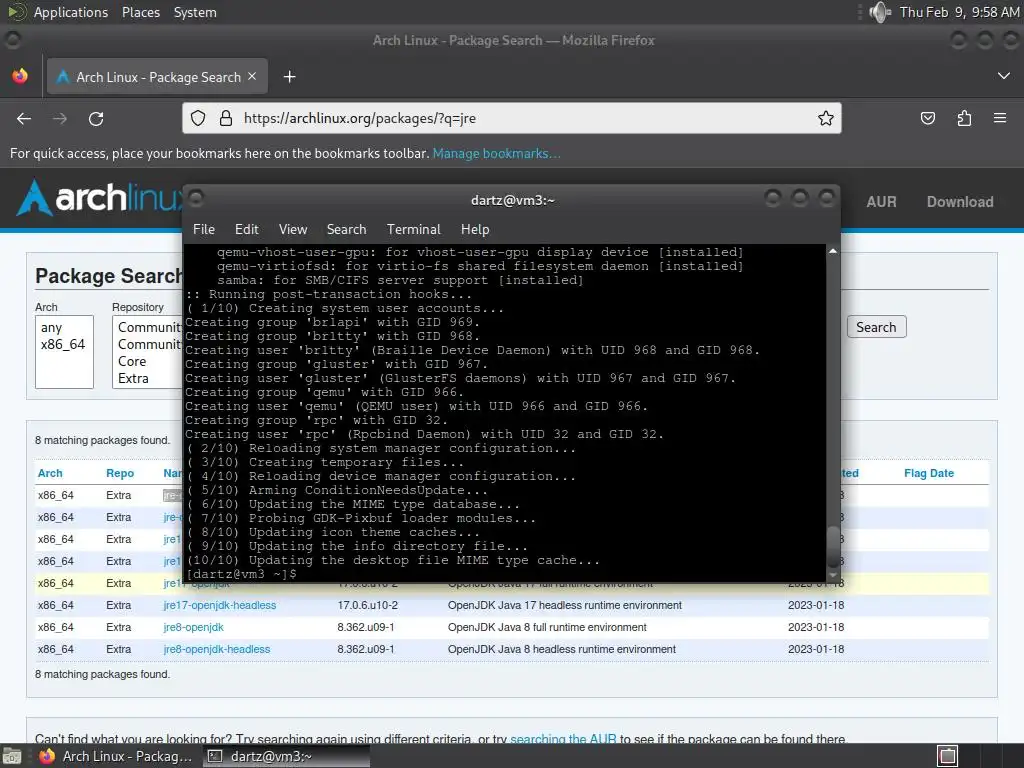Open the Places menu in top panel
This screenshot has width=1024, height=768.
point(140,12)
